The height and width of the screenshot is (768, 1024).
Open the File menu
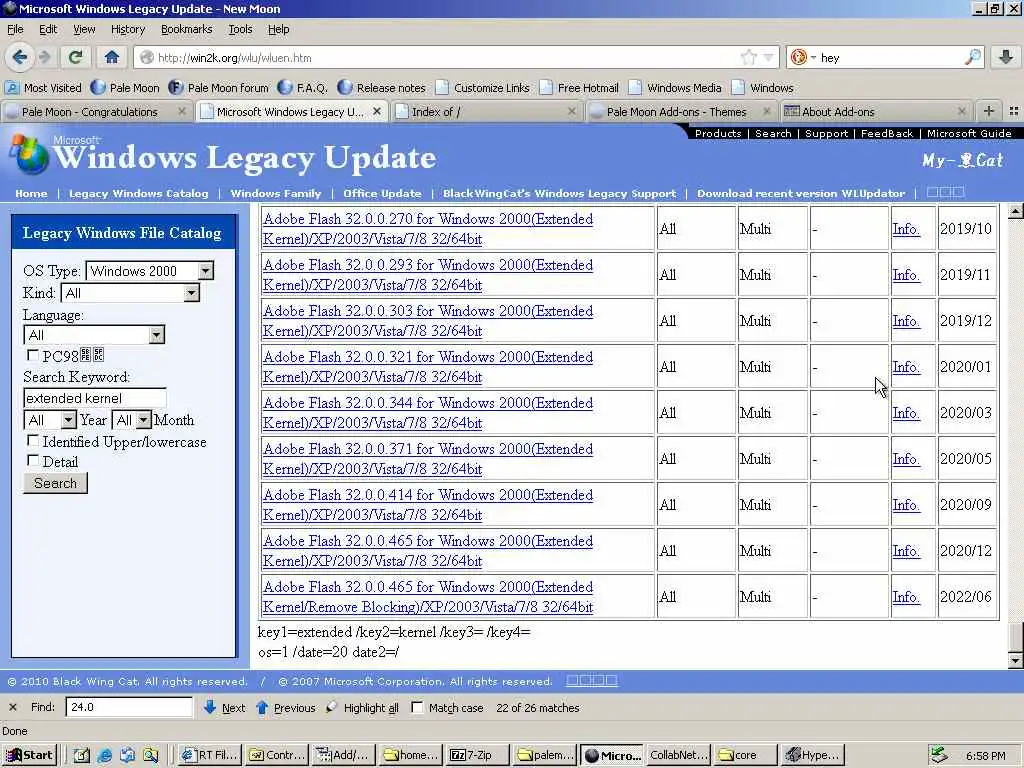(15, 29)
